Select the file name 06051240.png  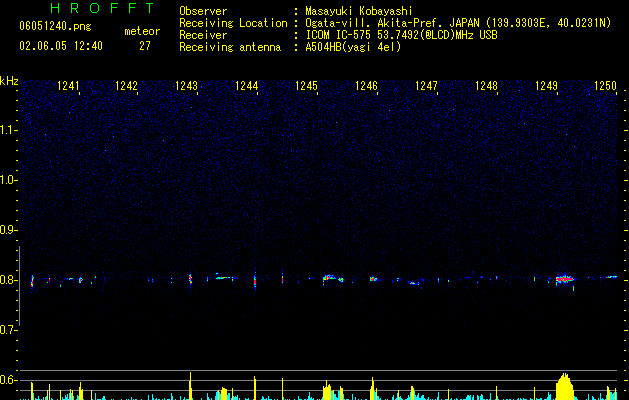click(x=55, y=27)
